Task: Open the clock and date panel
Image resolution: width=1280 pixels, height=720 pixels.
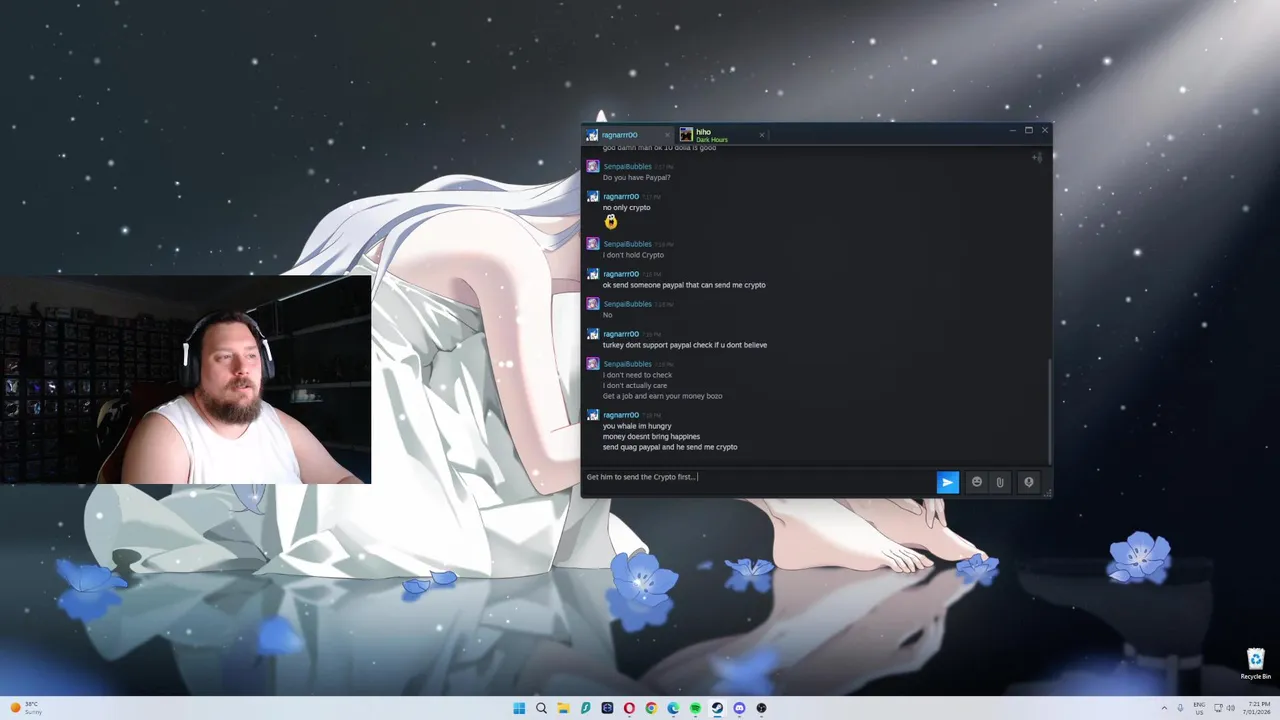Action: [x=1257, y=708]
